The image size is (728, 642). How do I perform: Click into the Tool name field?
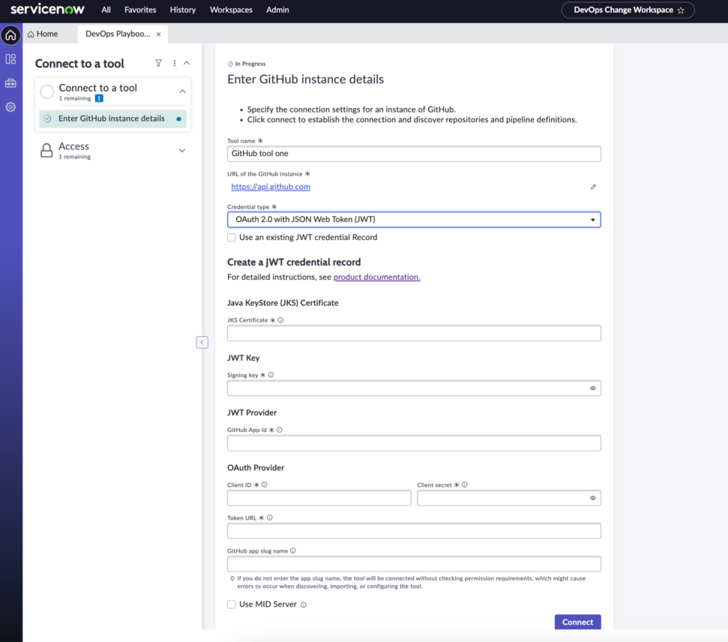[x=414, y=154]
